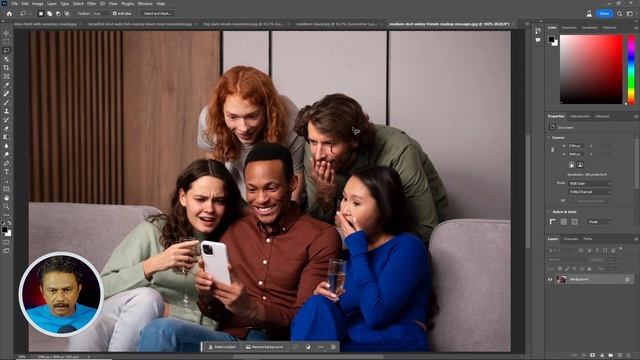Screen dimensions: 640x360
Task: Click Select subject in contextual bar
Action: click(x=222, y=347)
